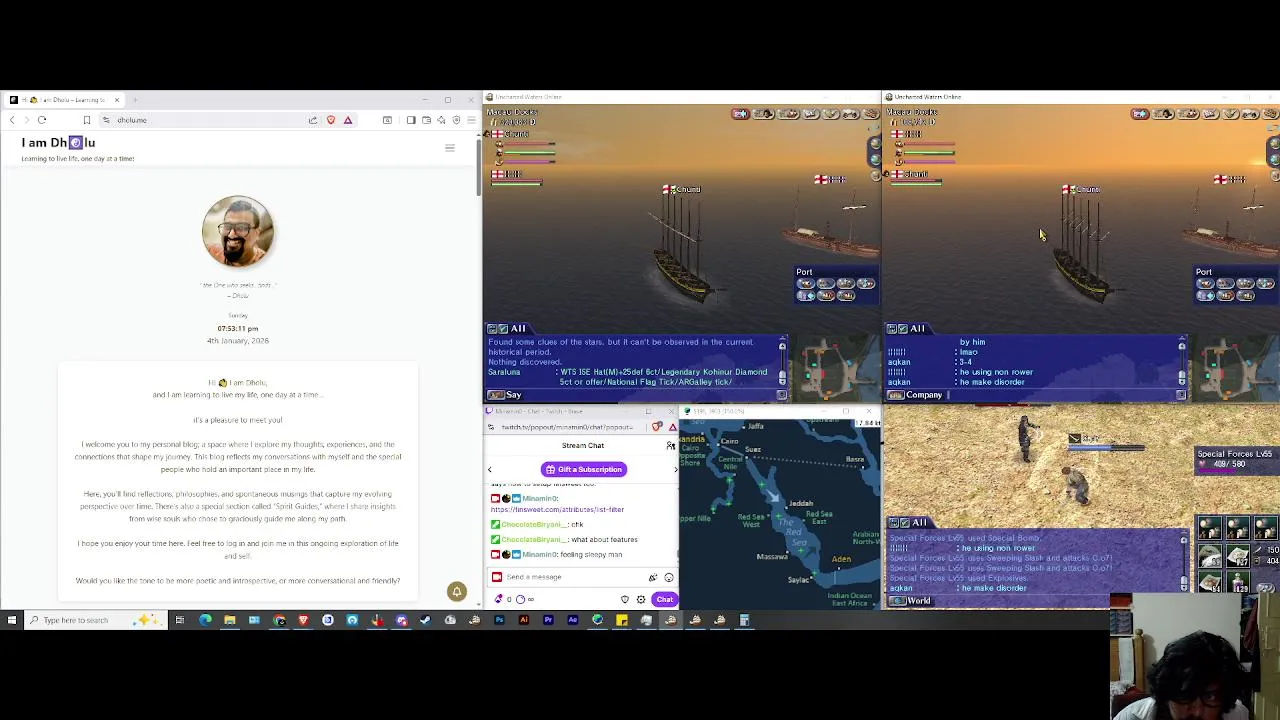Open Microsoft Edge from taskbar

[x=205, y=621]
